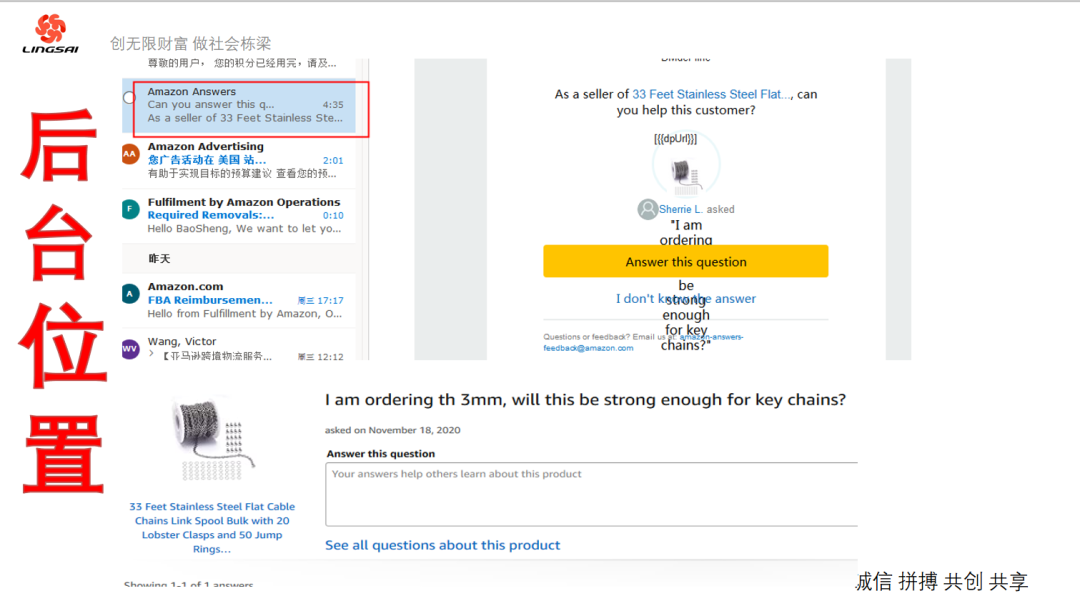1080x606 pixels.
Task: Click the Amazon Advertising orange AA avatar
Action: click(x=130, y=153)
